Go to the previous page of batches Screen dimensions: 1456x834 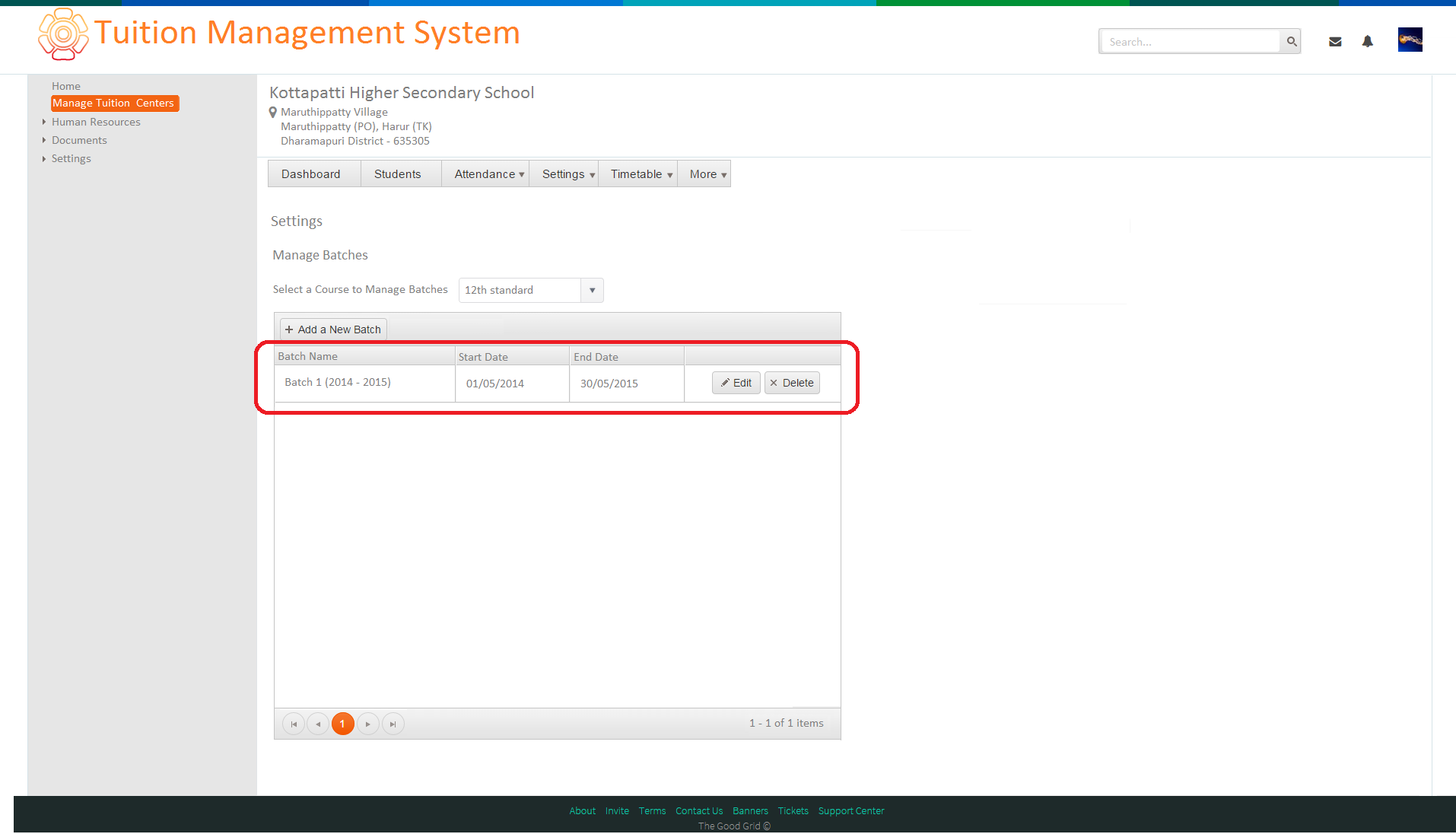pyautogui.click(x=318, y=724)
